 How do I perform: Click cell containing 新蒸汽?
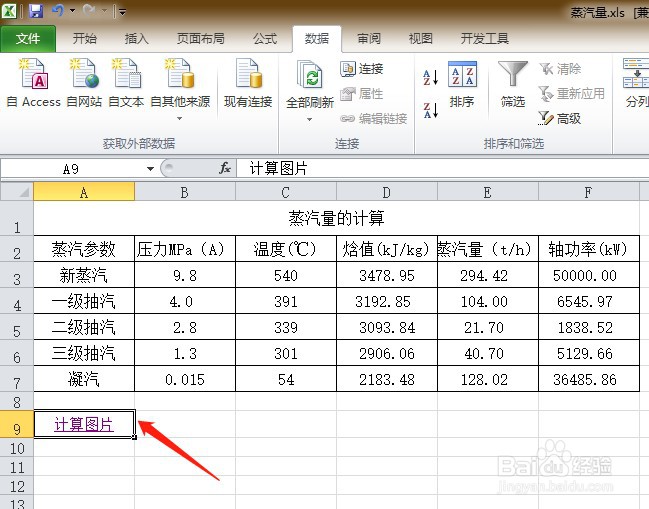click(84, 275)
